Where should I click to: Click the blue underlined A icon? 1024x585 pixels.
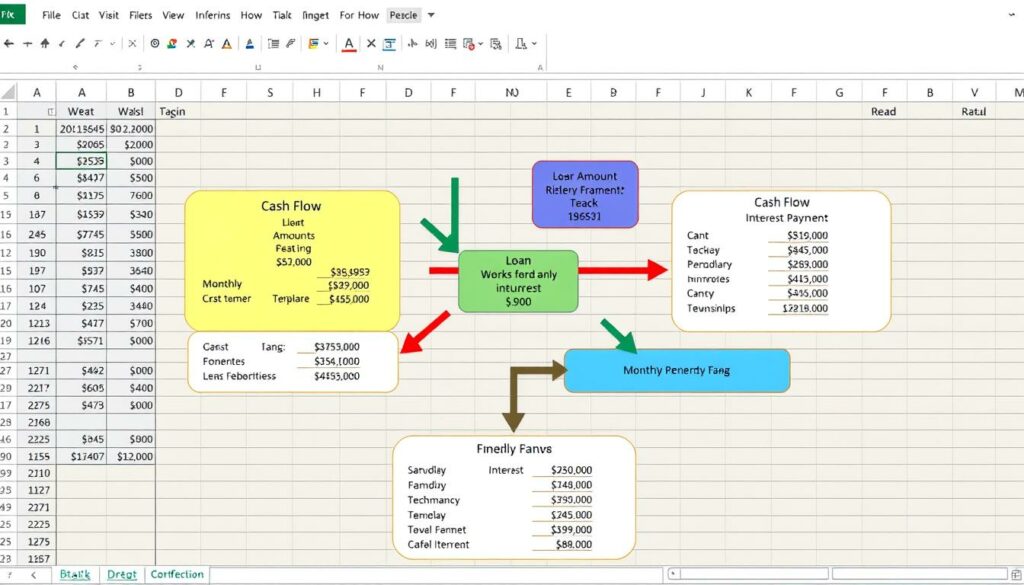[249, 44]
